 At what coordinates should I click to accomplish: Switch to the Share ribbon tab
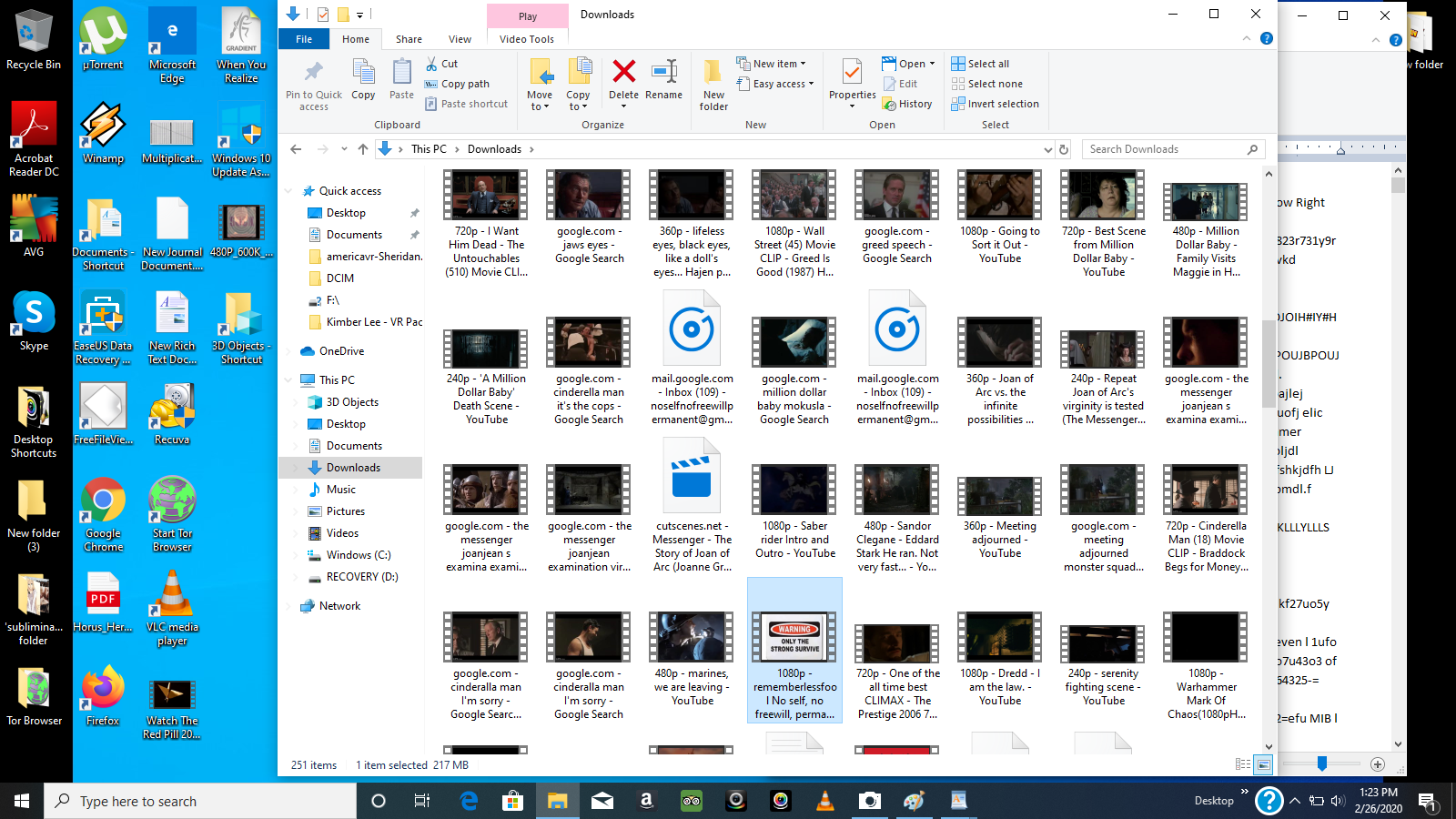(x=409, y=39)
